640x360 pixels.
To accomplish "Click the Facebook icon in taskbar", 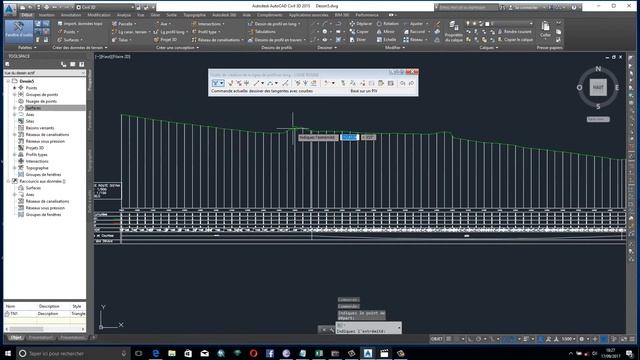I will pos(270,353).
